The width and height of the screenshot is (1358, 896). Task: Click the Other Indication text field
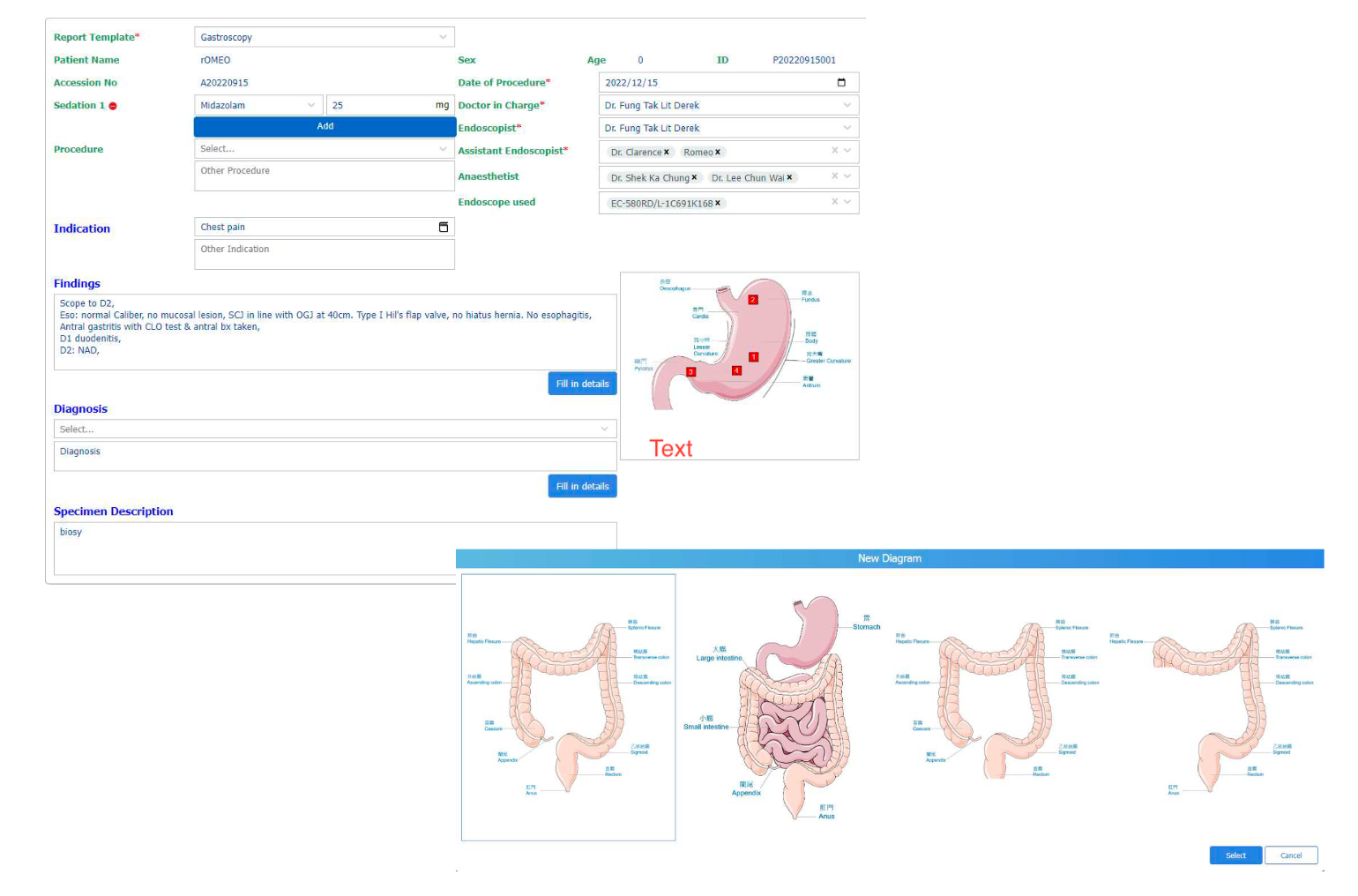coord(325,255)
